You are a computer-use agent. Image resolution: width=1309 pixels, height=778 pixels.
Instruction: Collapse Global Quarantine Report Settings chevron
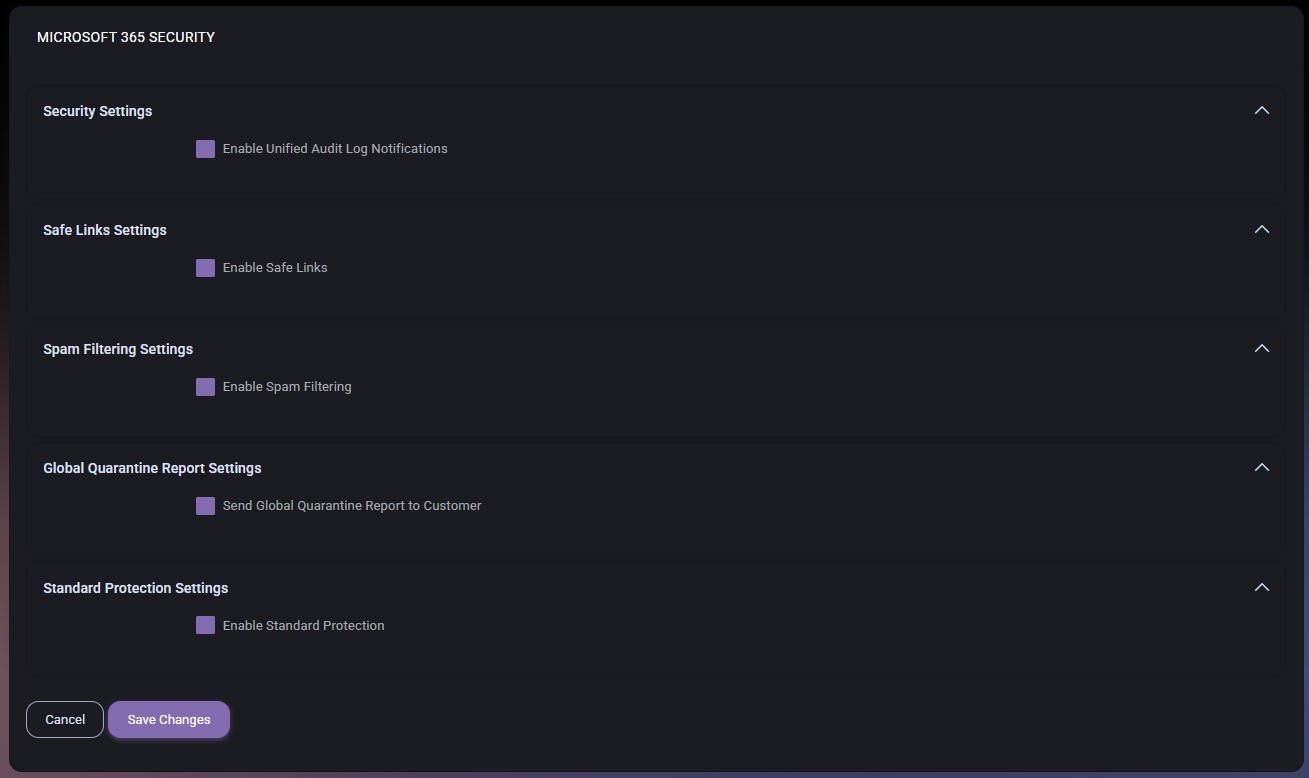[1261, 467]
